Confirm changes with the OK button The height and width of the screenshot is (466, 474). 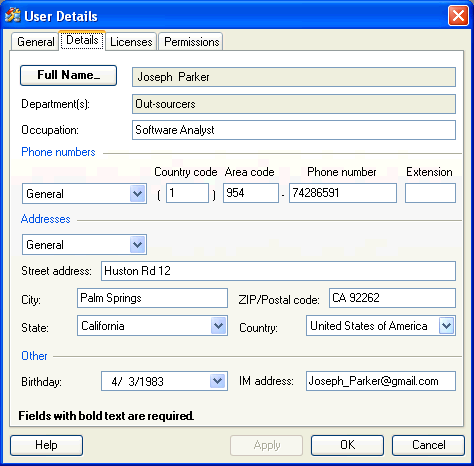pos(347,445)
